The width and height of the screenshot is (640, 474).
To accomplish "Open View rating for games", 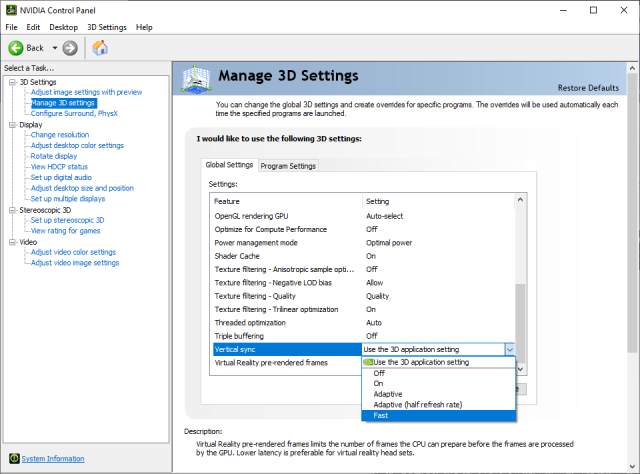I will pyautogui.click(x=65, y=231).
